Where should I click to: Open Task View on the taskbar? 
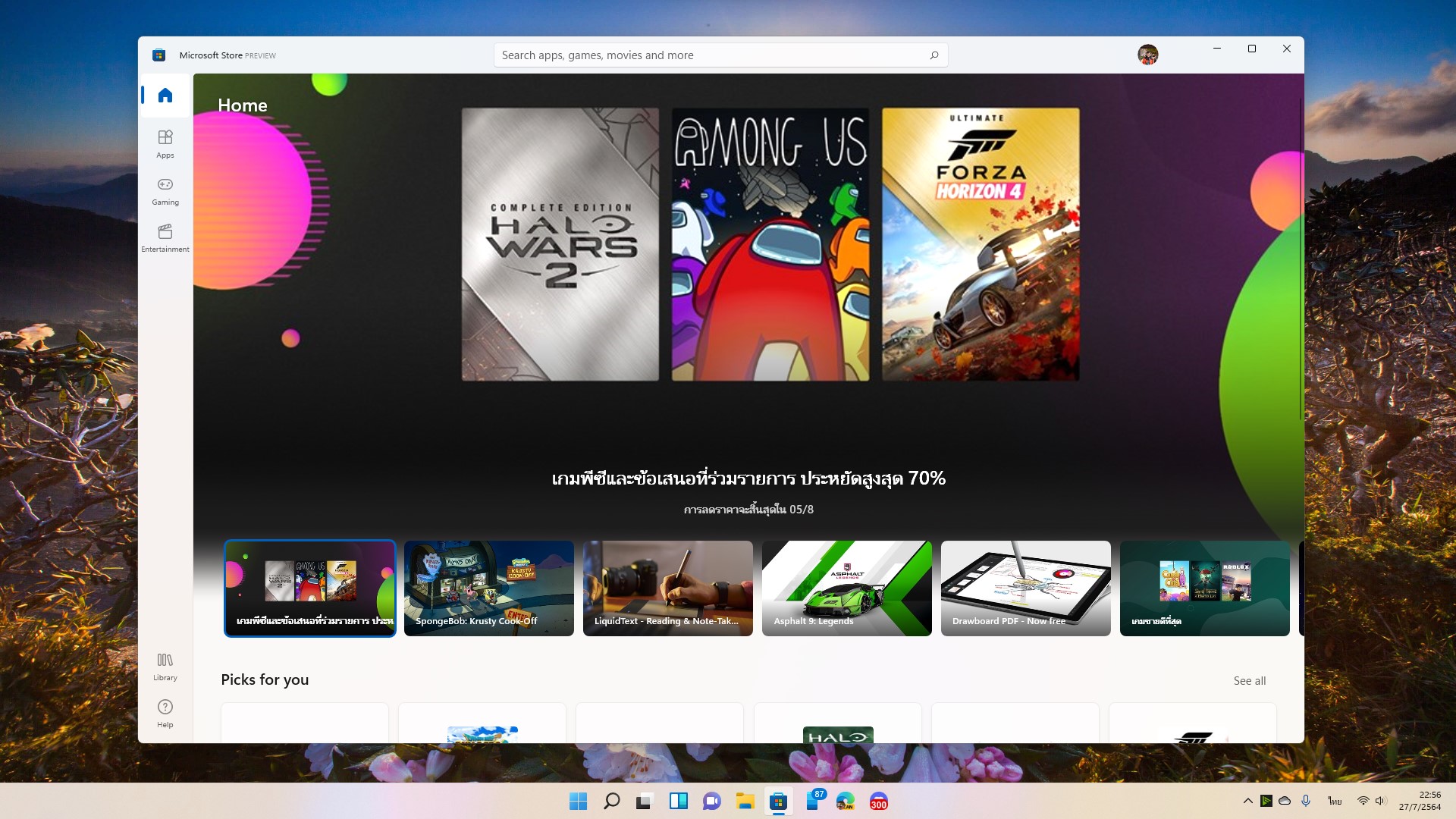pyautogui.click(x=645, y=802)
